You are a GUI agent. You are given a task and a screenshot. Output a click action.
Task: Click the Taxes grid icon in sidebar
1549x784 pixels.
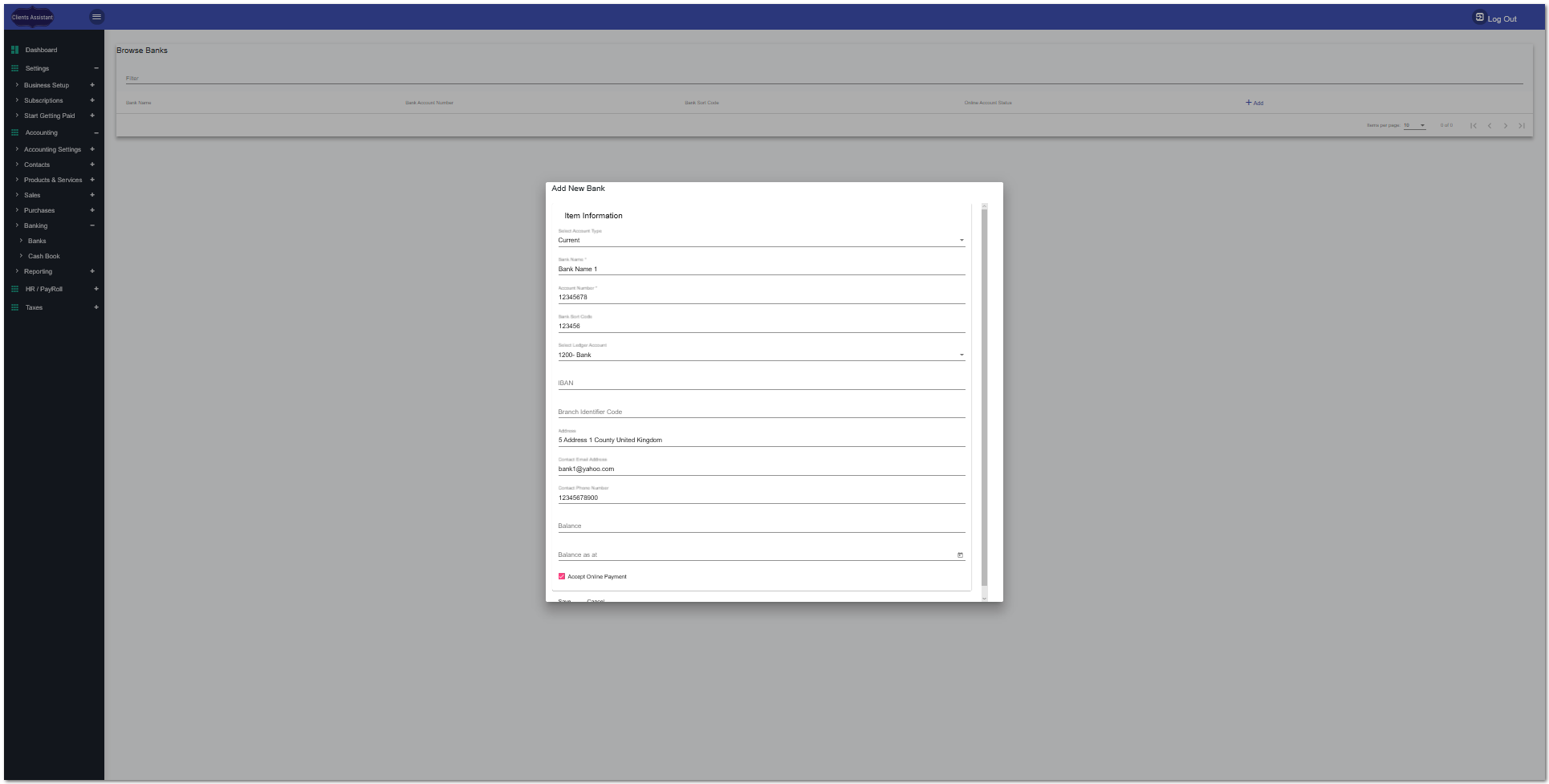coord(14,307)
